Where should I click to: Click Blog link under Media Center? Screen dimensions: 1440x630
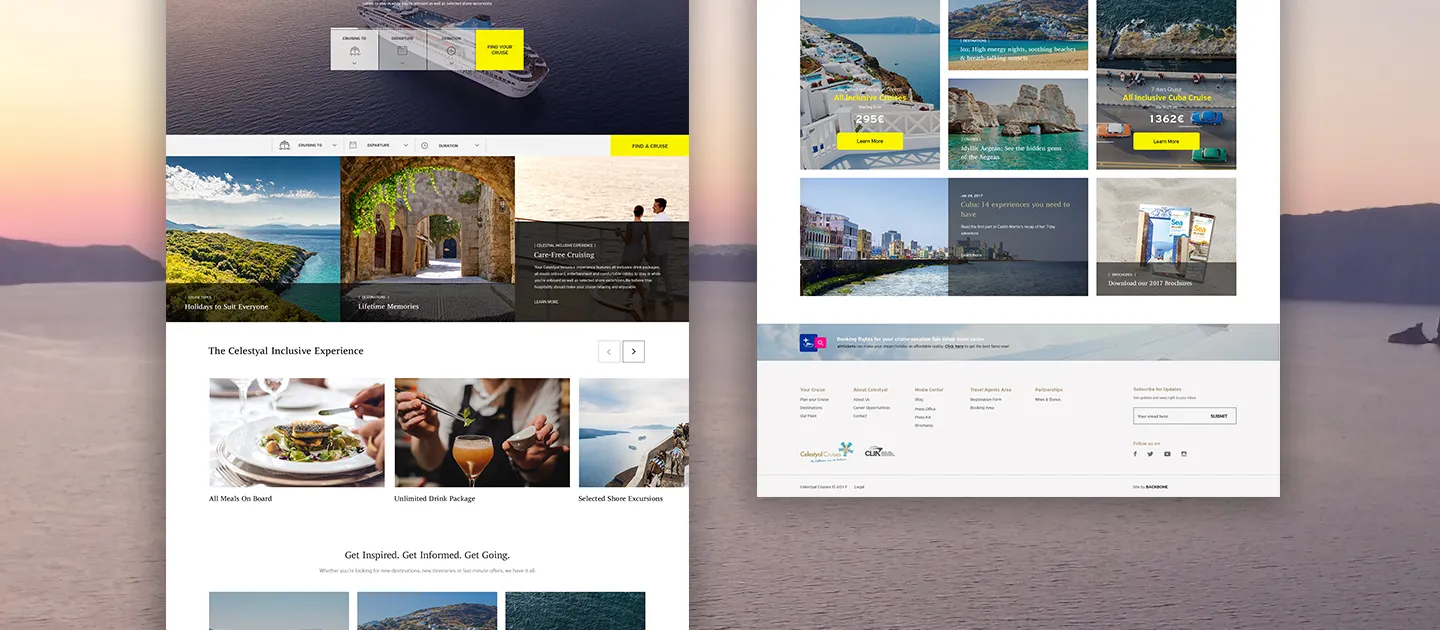click(x=919, y=400)
